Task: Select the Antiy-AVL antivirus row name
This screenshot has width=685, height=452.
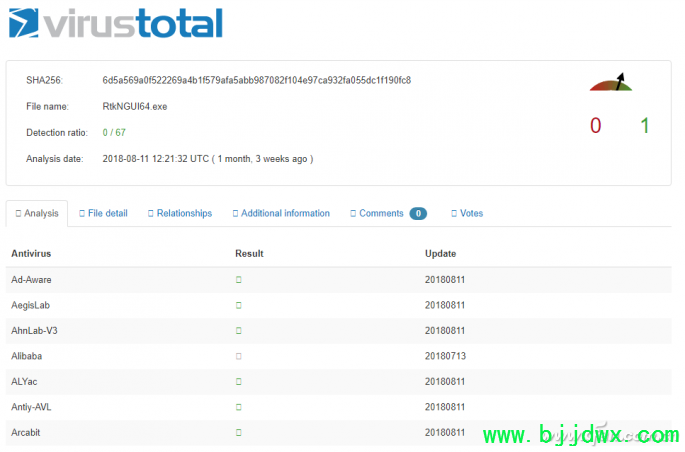Action: click(x=31, y=407)
